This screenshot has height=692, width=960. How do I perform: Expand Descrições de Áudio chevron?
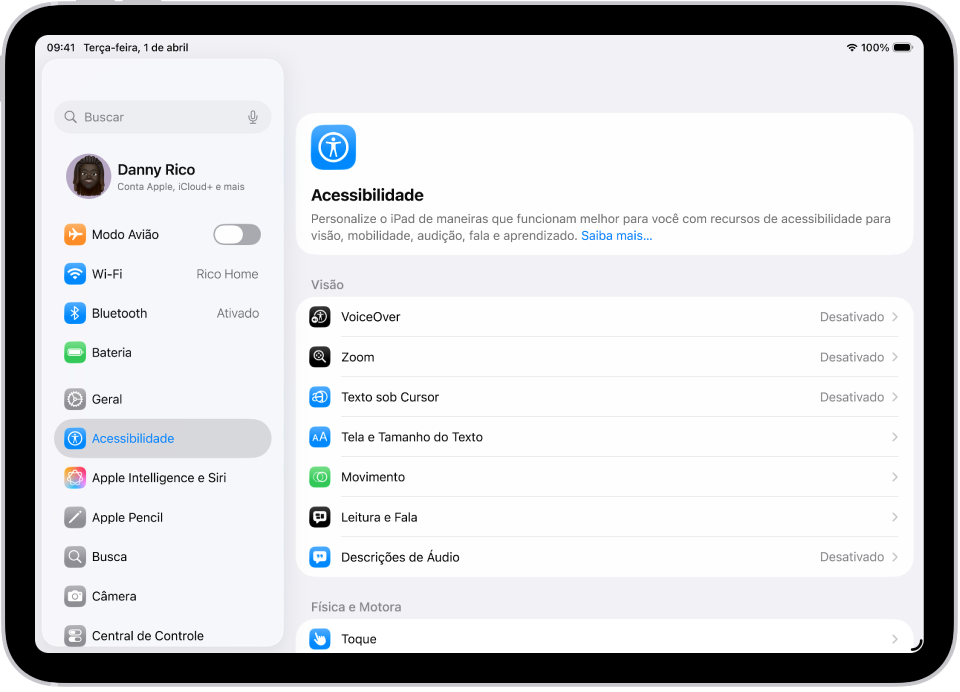point(894,557)
